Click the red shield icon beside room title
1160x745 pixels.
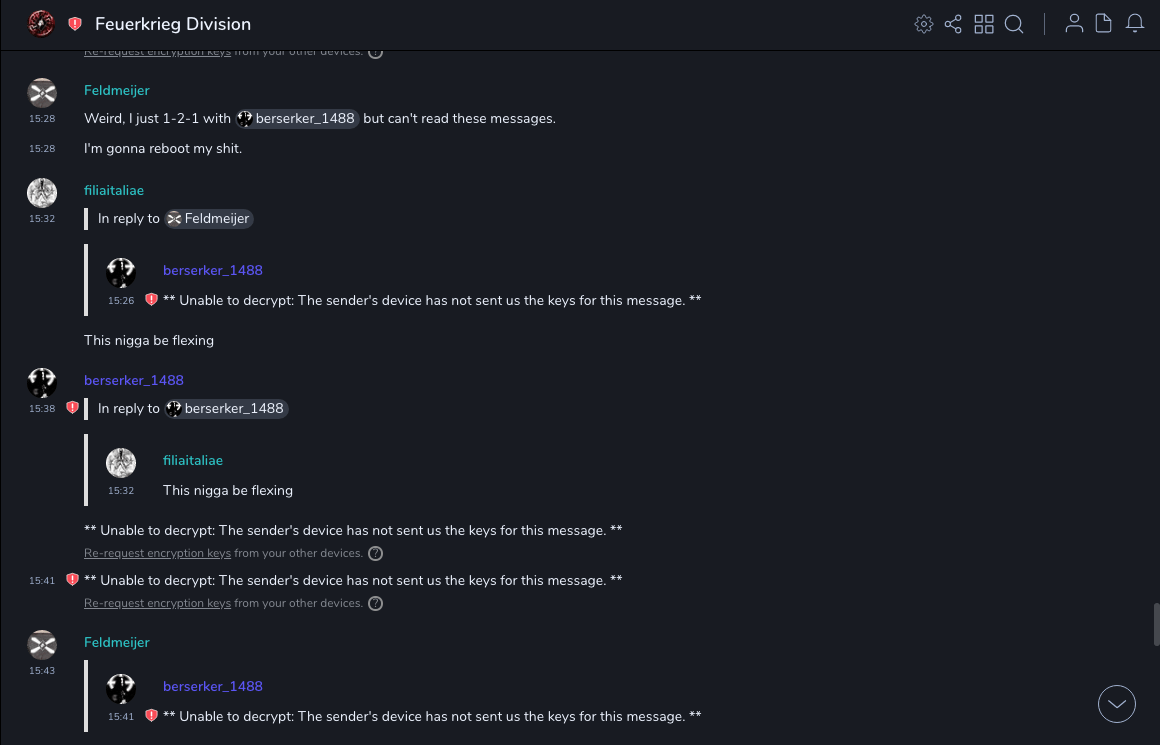click(75, 24)
